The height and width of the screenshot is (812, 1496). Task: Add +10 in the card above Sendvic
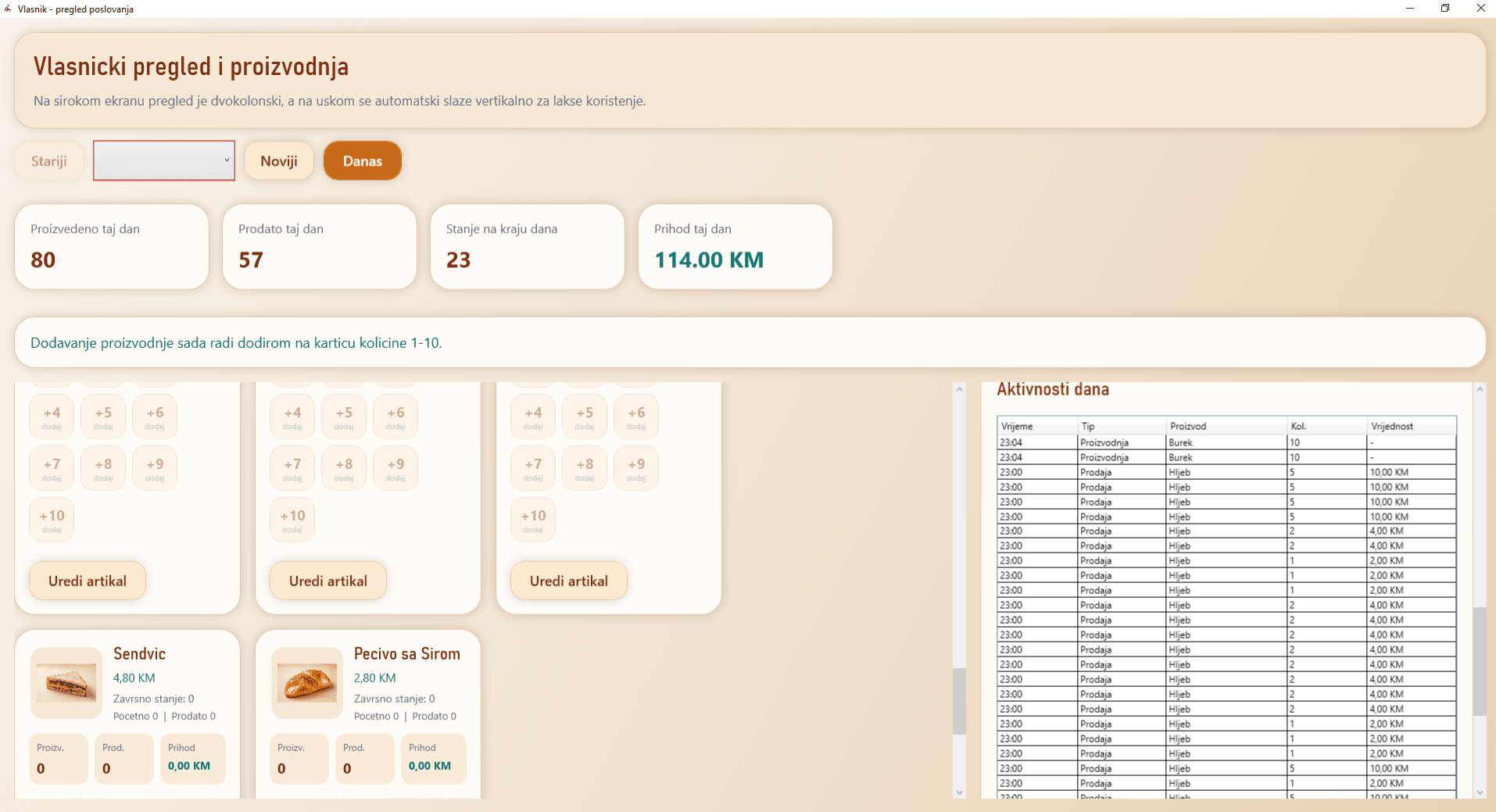(52, 520)
